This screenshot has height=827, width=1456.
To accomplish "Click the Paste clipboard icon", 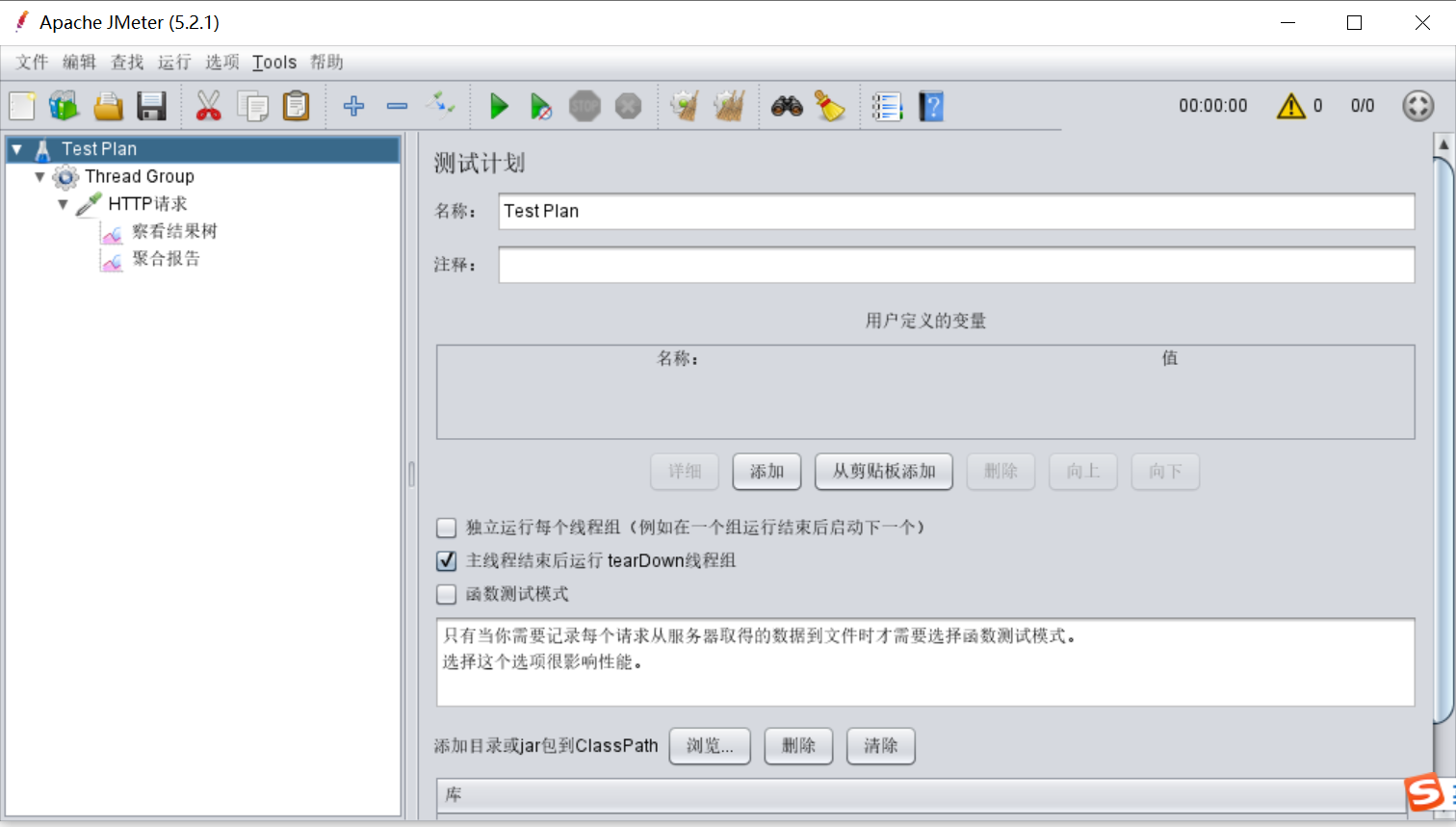I will (297, 106).
